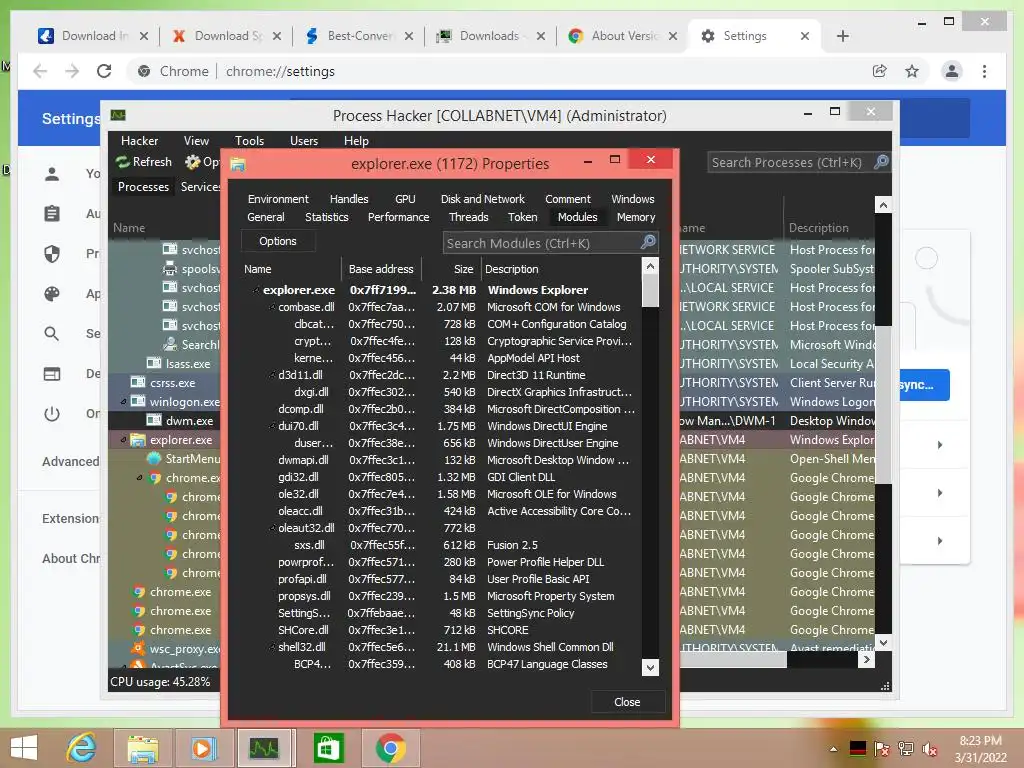Open the Statistics tab
1024x768 pixels.
coord(327,217)
